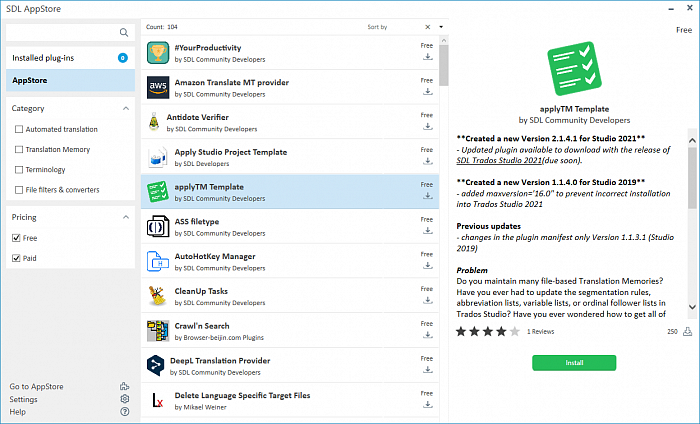Viewport: 700px width, 424px height.
Task: Click Delete Language Specific Target Files icon
Action: tap(158, 400)
